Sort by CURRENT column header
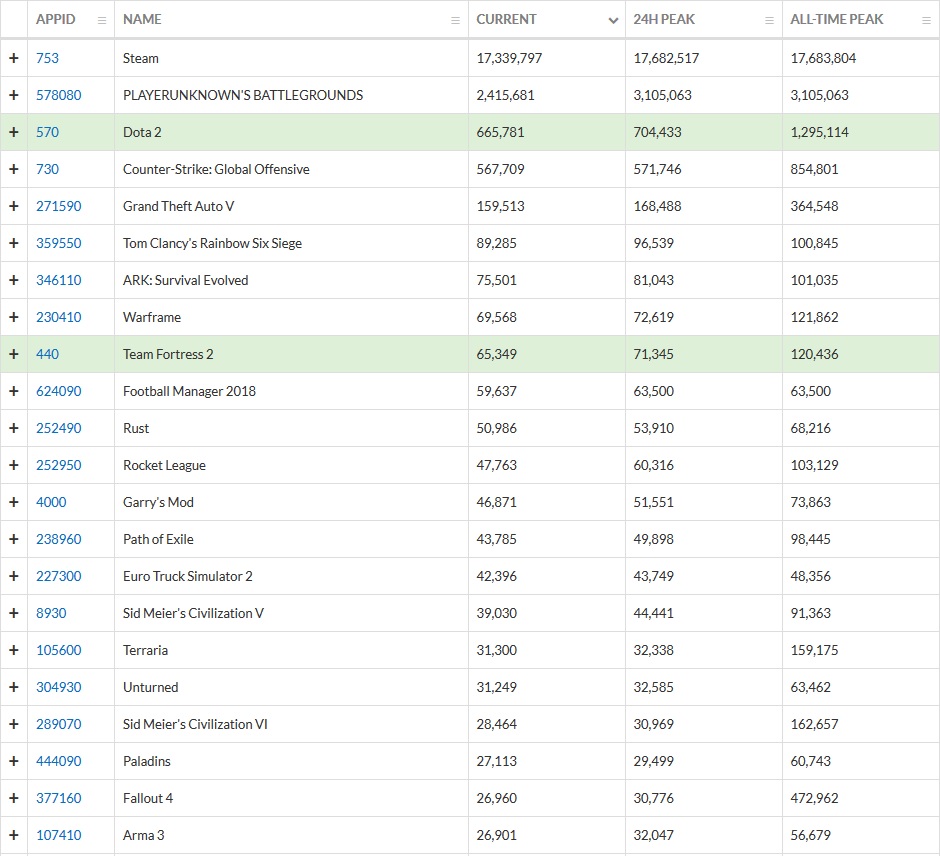The width and height of the screenshot is (940, 856). click(x=507, y=19)
